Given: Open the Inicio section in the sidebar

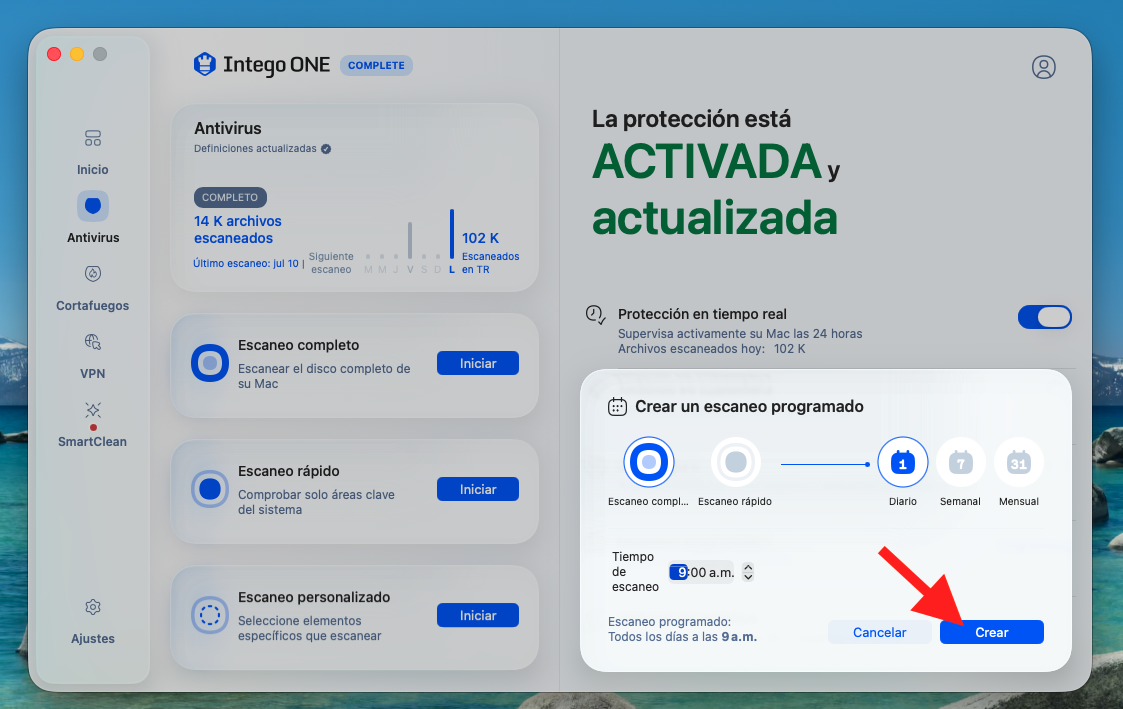Looking at the screenshot, I should click(92, 151).
